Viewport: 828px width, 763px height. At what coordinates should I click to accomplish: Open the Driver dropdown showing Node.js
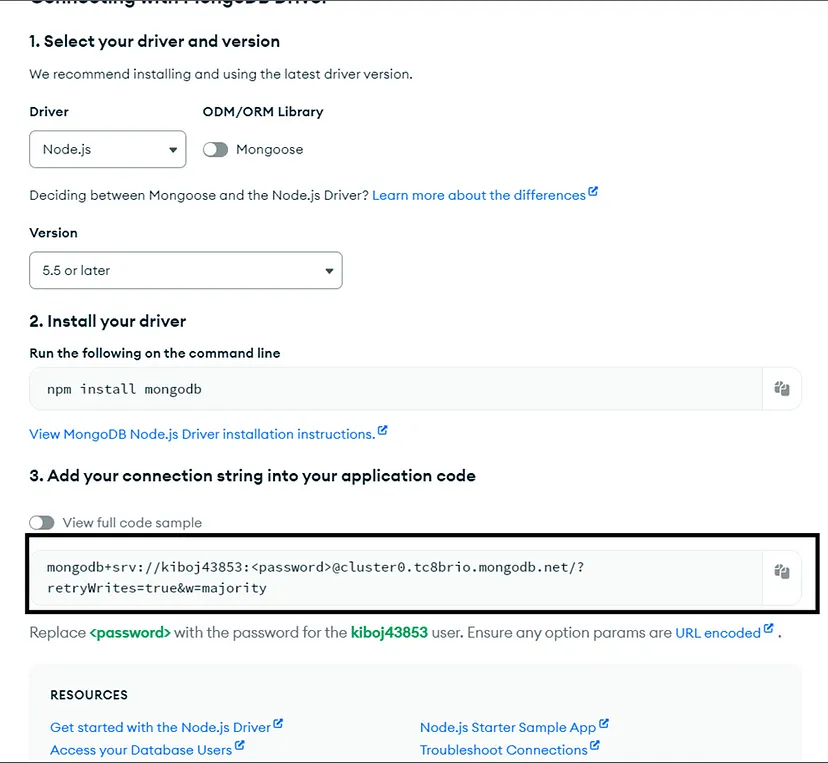[108, 149]
